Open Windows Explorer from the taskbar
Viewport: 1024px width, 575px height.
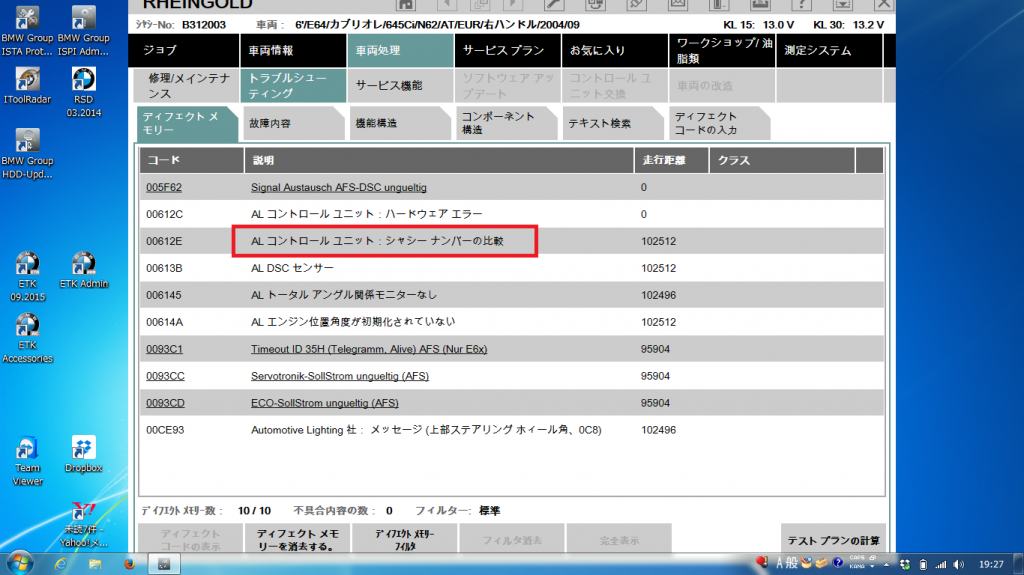pyautogui.click(x=95, y=563)
